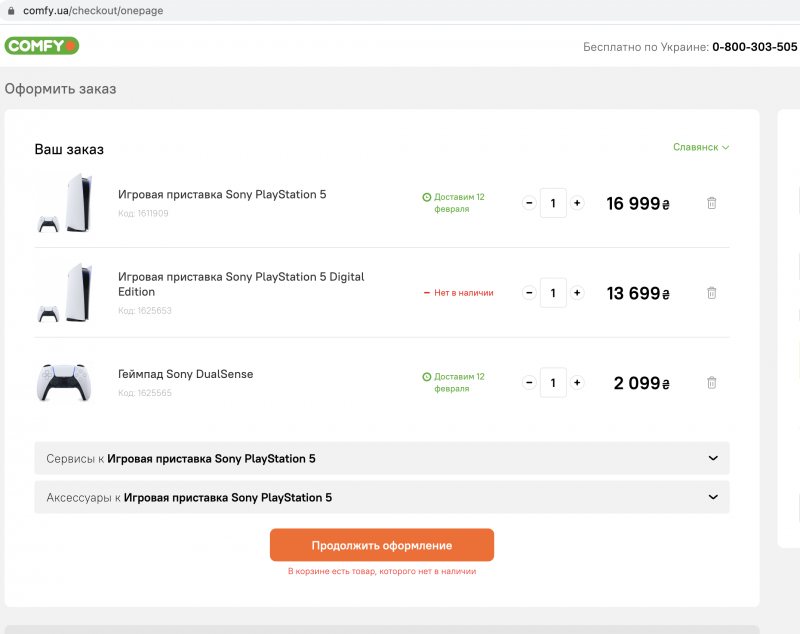This screenshot has width=800, height=634.
Task: Increase DualSense gamepad quantity
Action: [x=577, y=383]
